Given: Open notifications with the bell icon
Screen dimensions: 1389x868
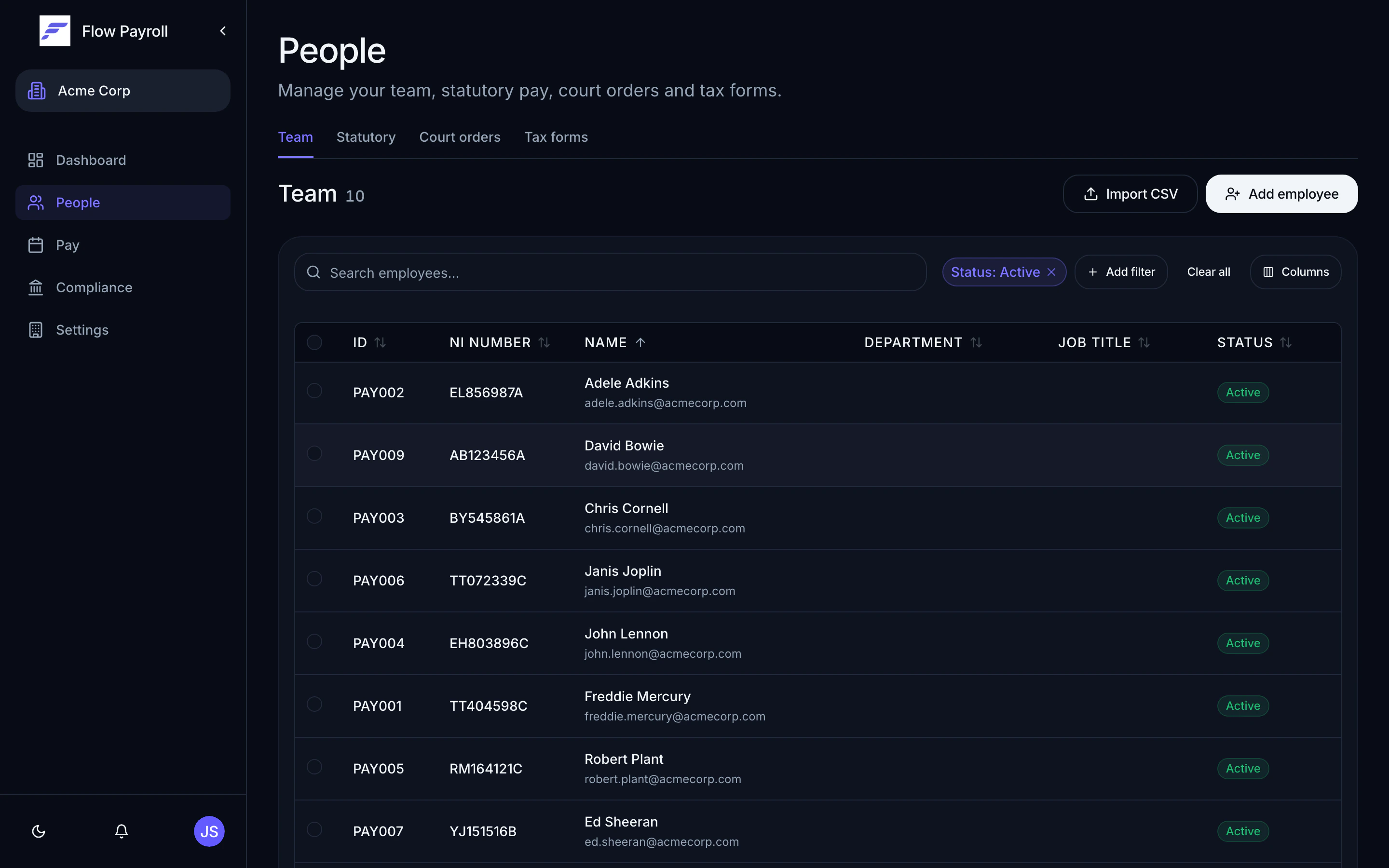Looking at the screenshot, I should coord(121,831).
